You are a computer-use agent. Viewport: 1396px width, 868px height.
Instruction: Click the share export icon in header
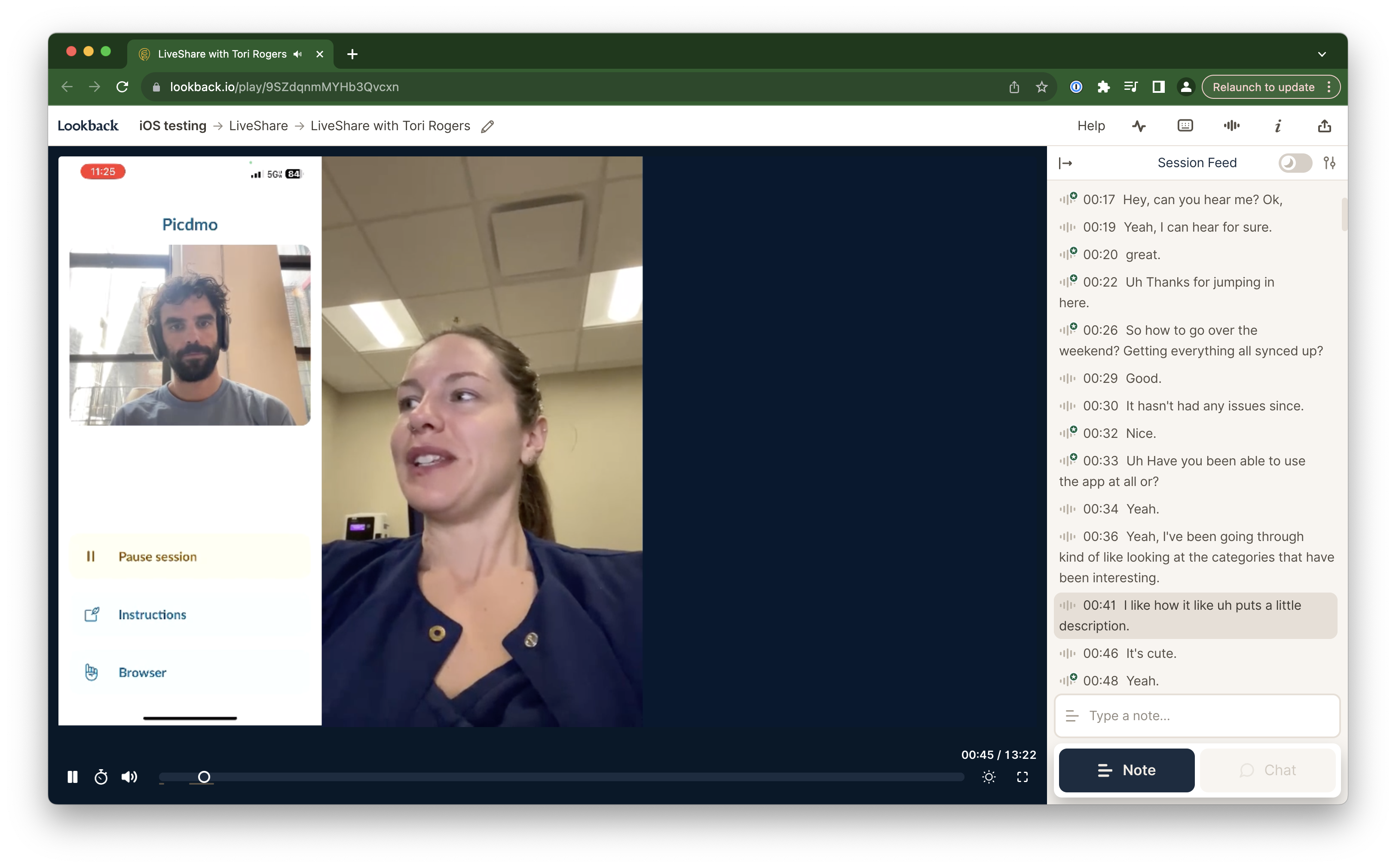point(1324,126)
